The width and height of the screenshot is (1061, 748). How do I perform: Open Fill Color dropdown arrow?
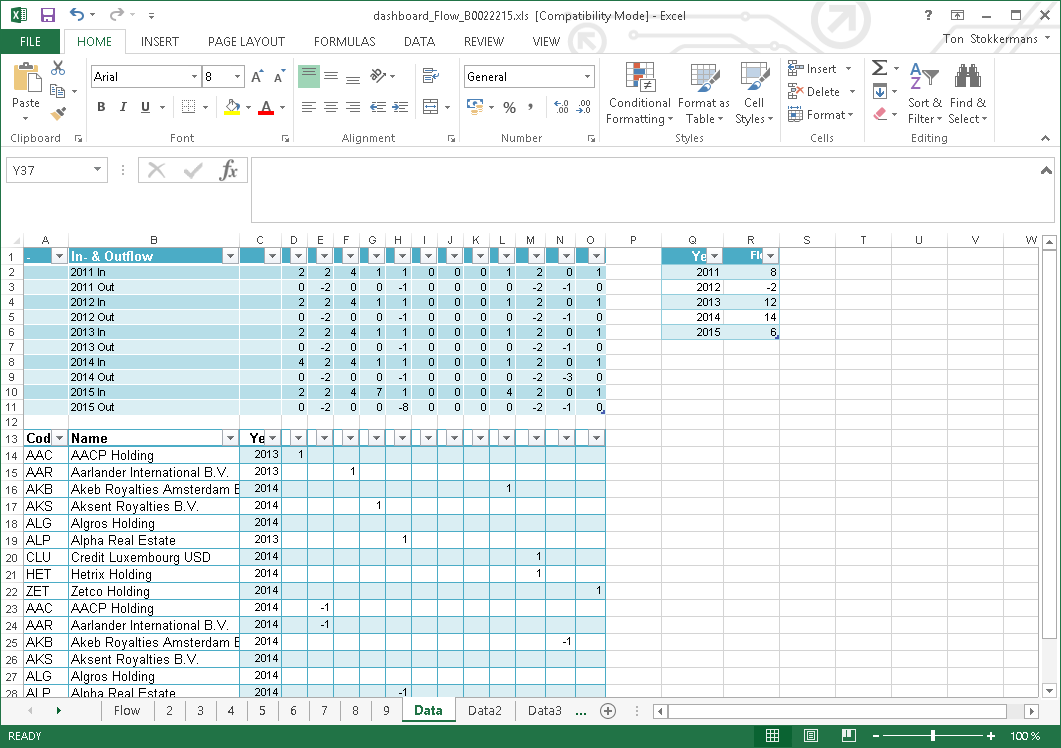click(248, 107)
